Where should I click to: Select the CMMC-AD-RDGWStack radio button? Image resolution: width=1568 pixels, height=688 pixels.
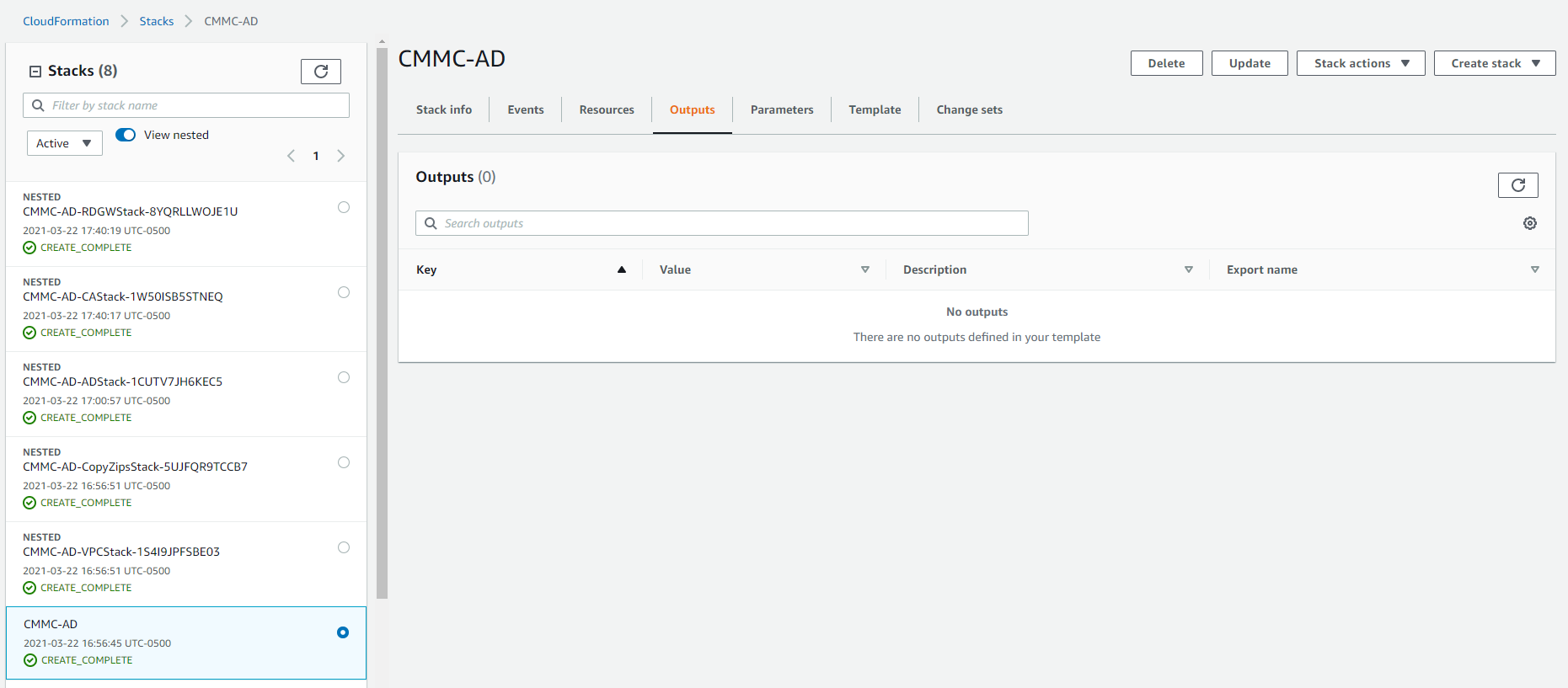344,207
